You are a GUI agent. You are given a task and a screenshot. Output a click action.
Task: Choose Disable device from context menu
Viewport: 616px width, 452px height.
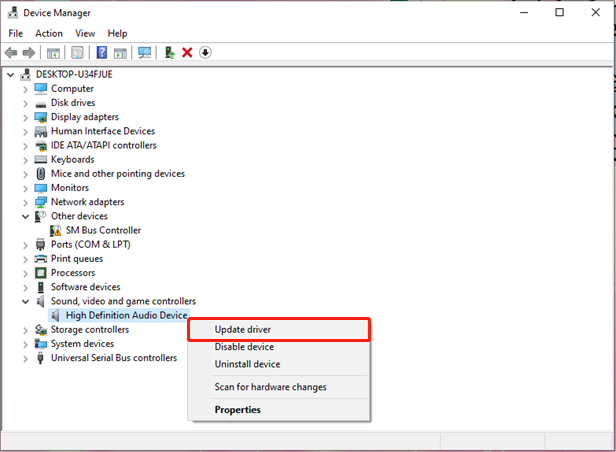279,347
